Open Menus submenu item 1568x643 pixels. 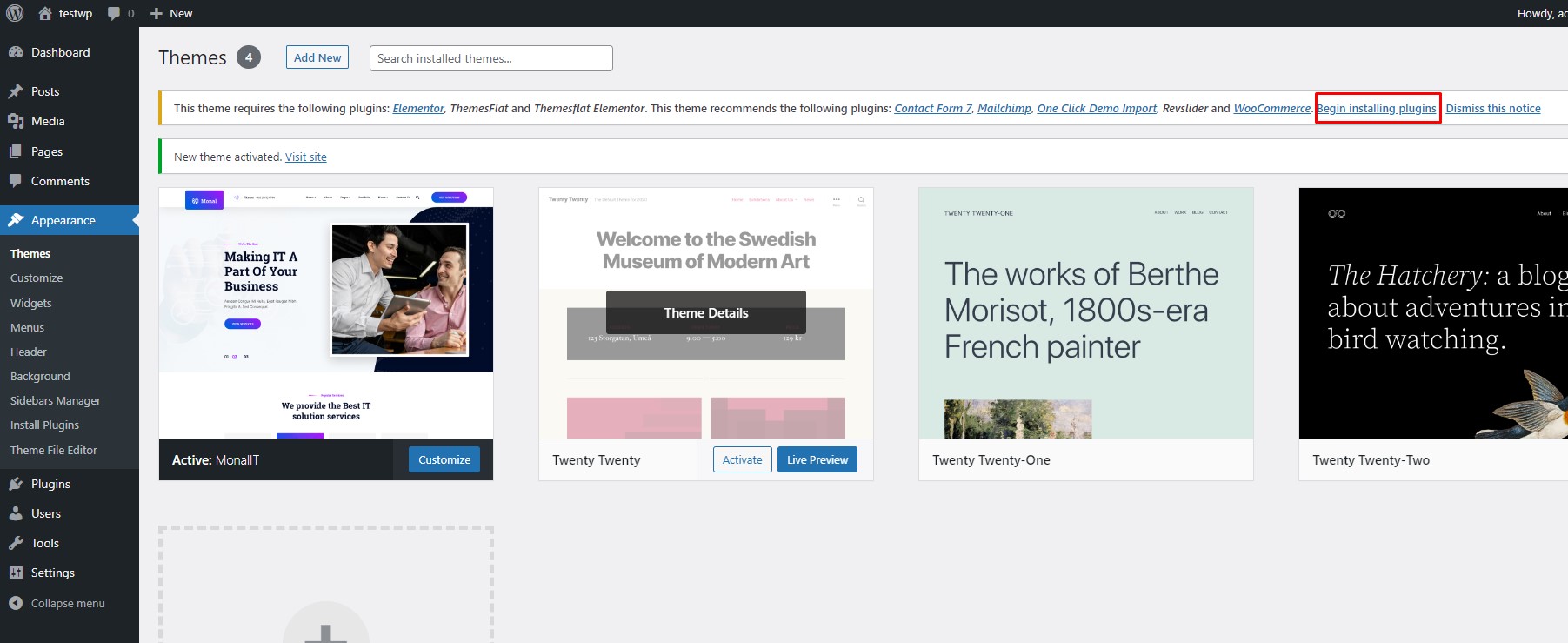(x=27, y=327)
